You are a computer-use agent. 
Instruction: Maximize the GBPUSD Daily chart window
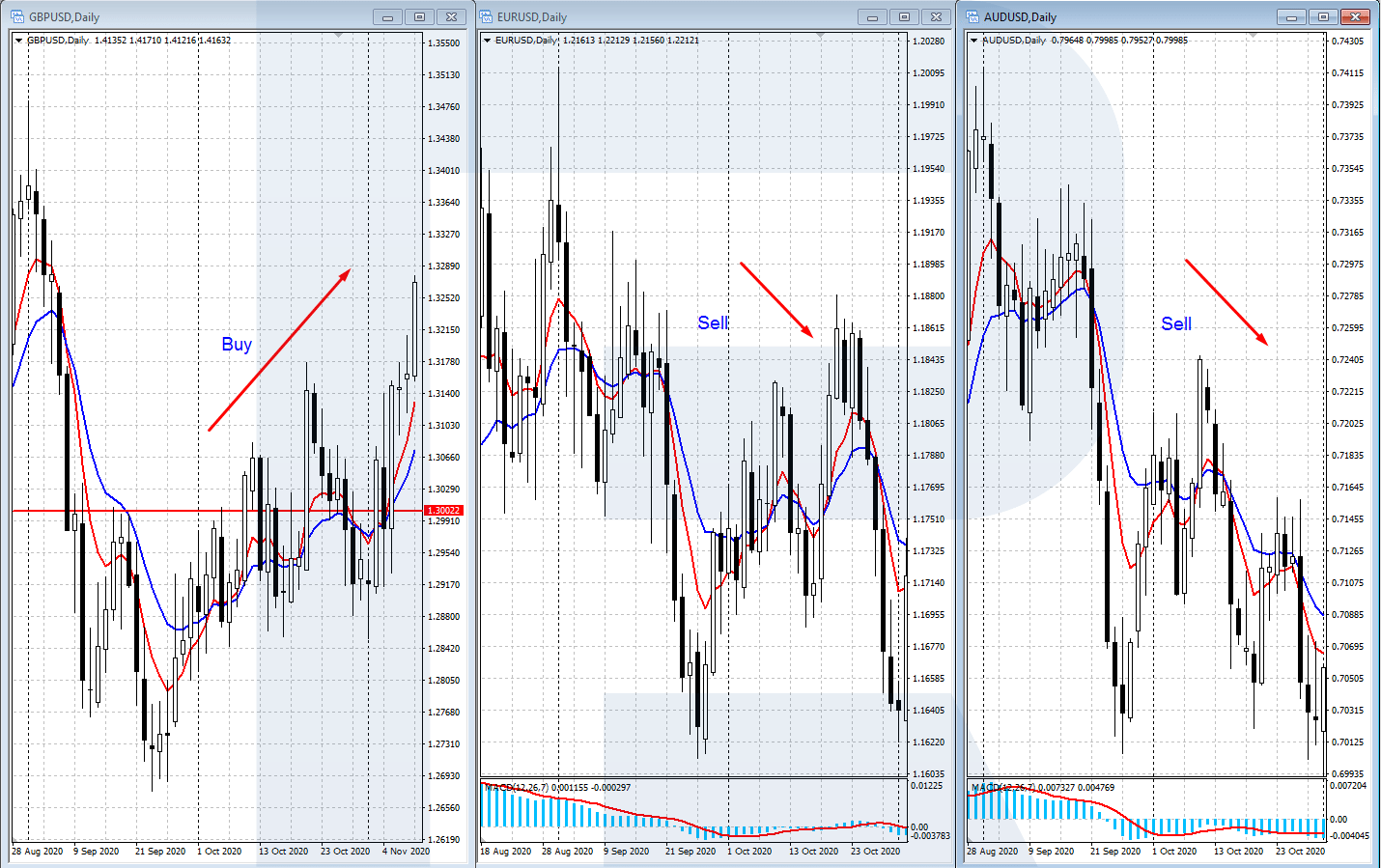[x=419, y=16]
